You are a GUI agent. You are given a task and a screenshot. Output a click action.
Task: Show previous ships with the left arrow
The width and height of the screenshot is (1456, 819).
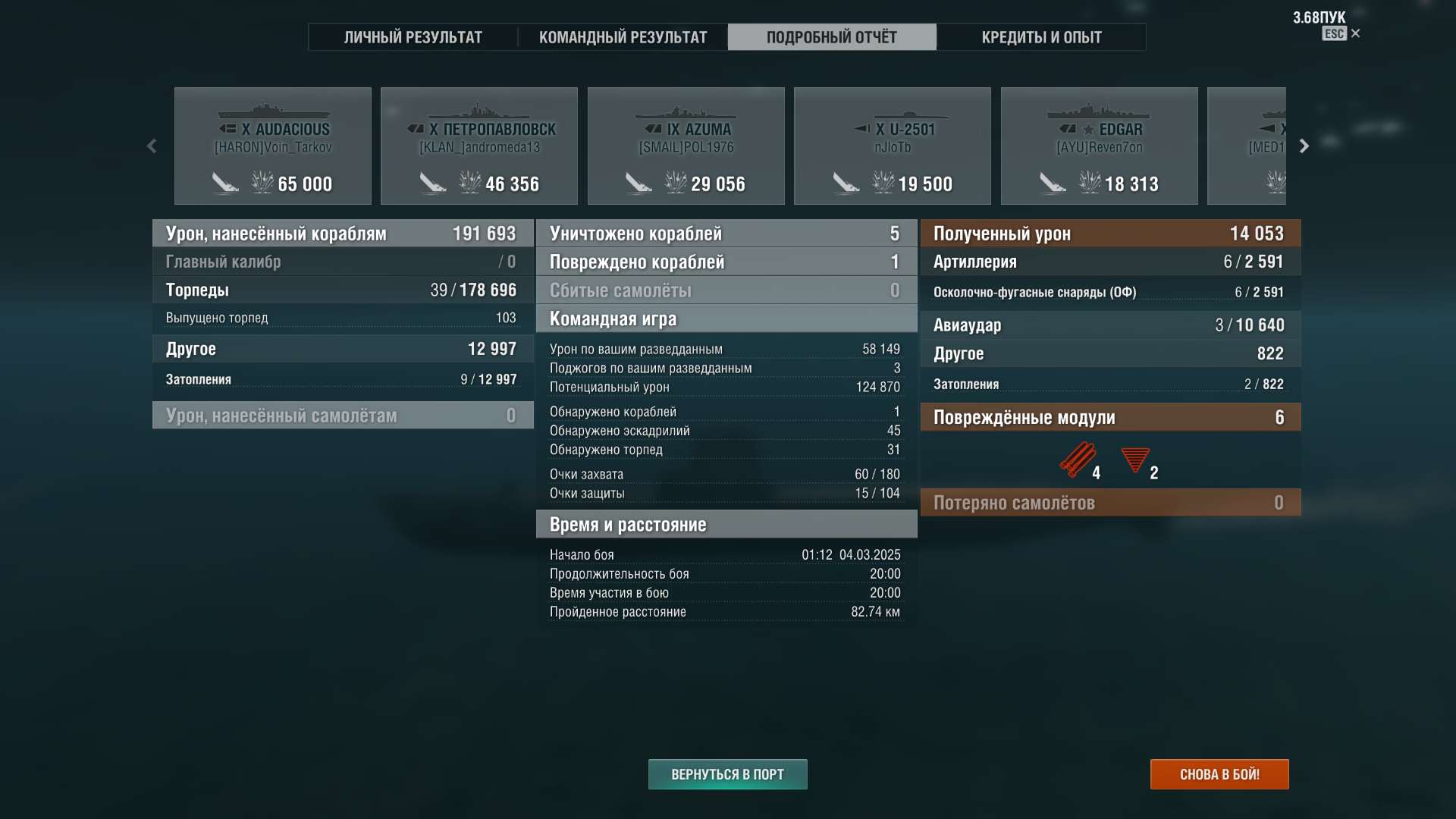pos(152,146)
